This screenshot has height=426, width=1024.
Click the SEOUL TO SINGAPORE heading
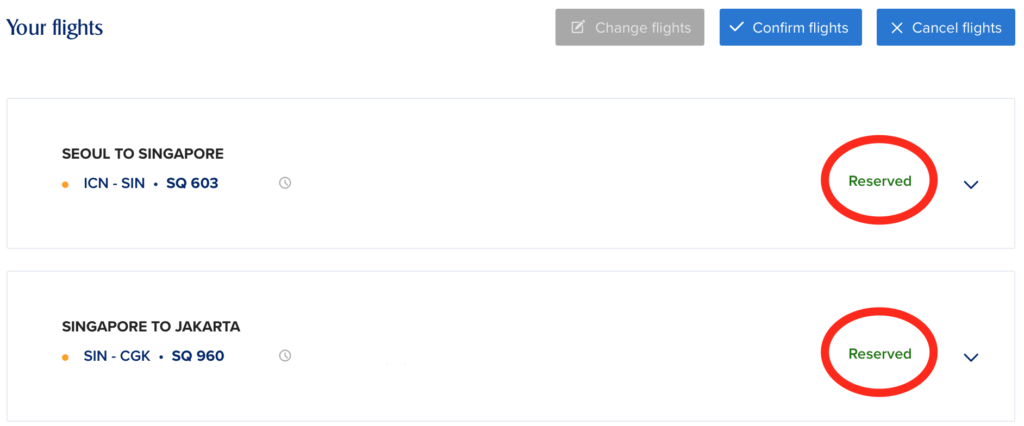143,154
